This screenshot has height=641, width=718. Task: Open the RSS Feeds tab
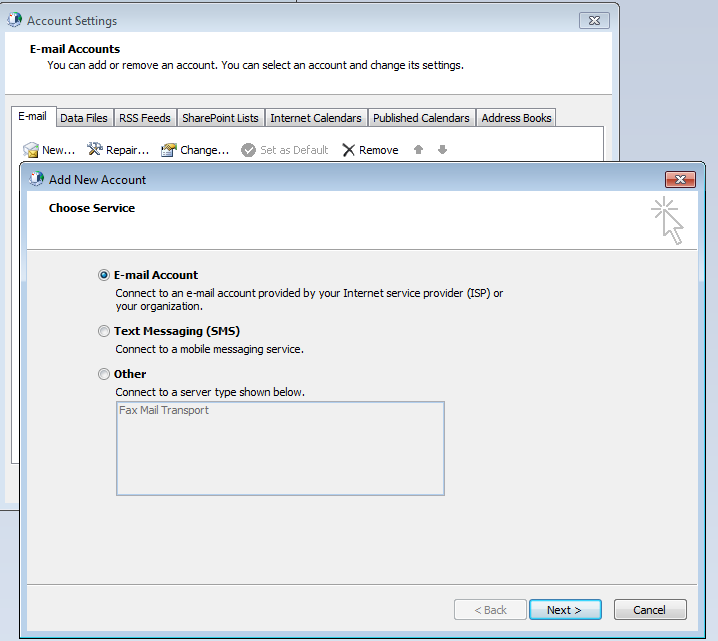pos(145,118)
